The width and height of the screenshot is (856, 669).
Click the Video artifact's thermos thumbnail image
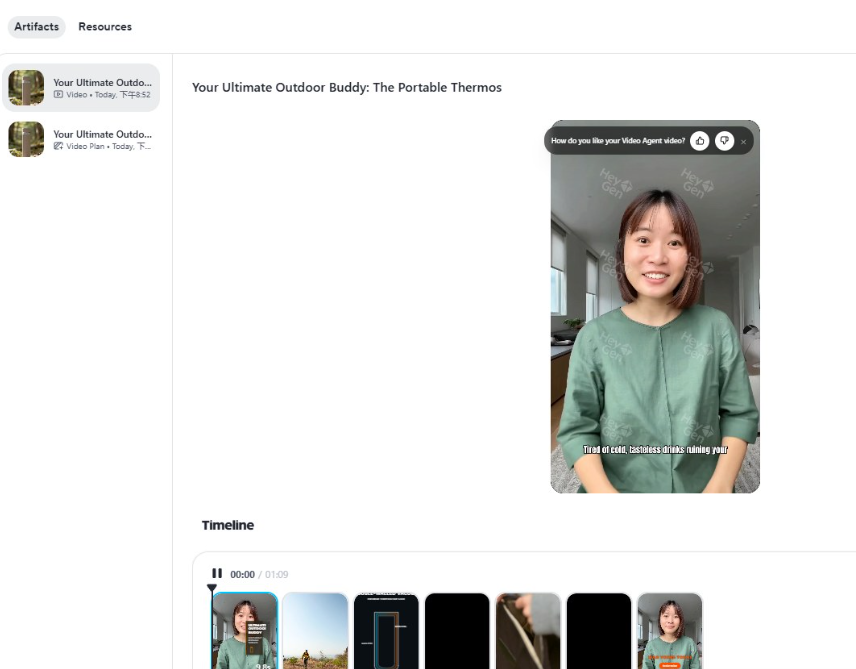point(26,87)
